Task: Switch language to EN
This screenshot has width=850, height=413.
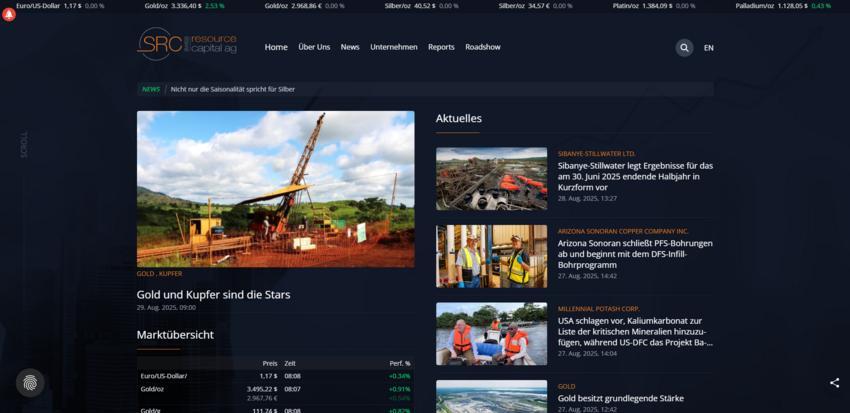Action: tap(709, 48)
